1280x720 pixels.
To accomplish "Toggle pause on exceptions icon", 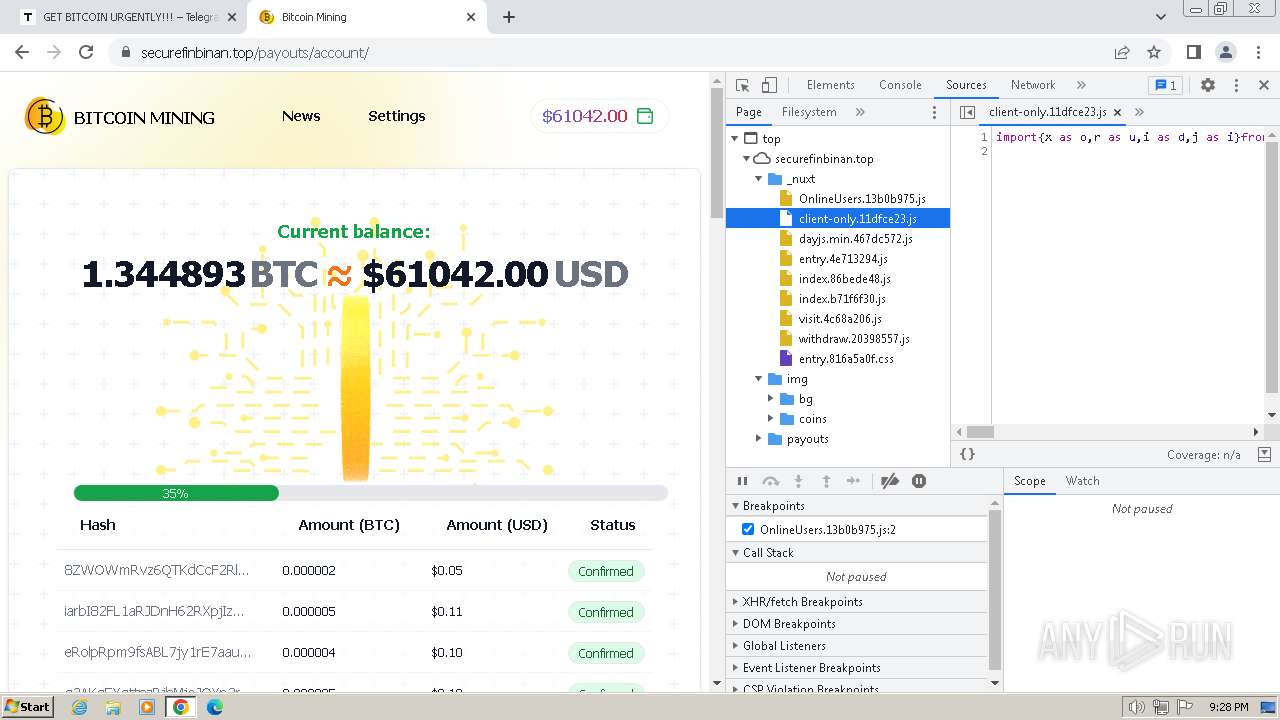I will tap(919, 481).
